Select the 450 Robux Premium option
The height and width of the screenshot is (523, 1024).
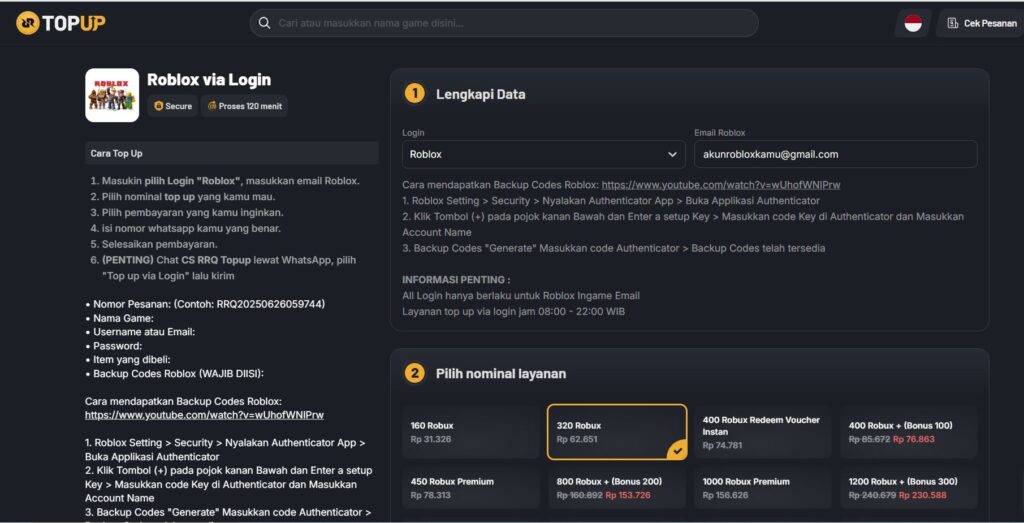pyautogui.click(x=471, y=488)
